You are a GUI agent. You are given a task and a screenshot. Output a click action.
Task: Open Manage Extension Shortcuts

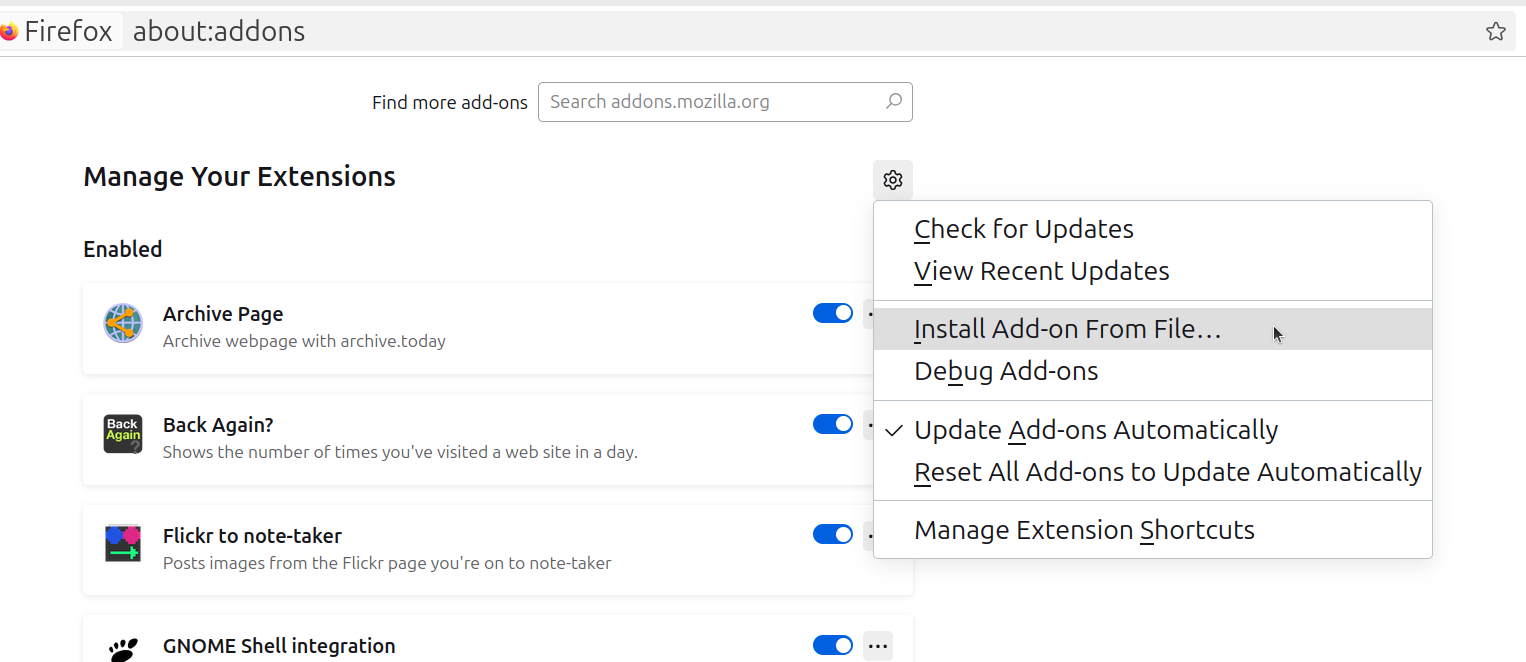pyautogui.click(x=1084, y=530)
